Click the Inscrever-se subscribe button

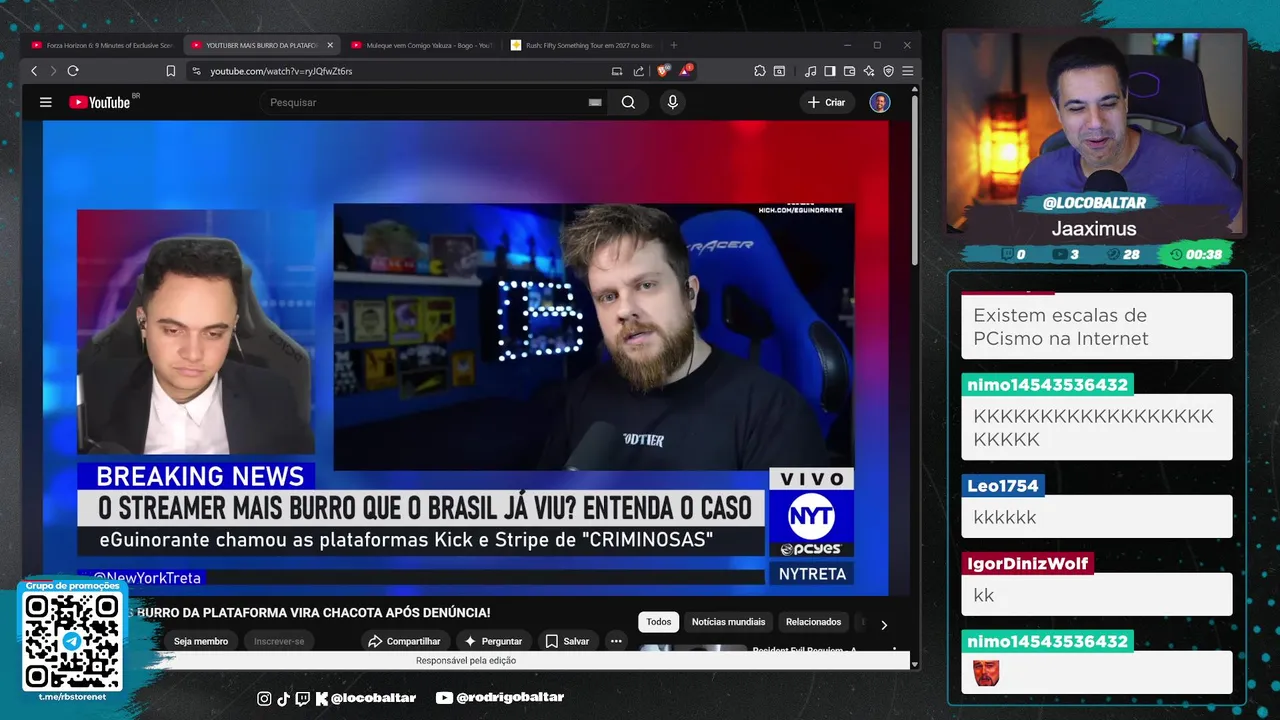(x=279, y=641)
